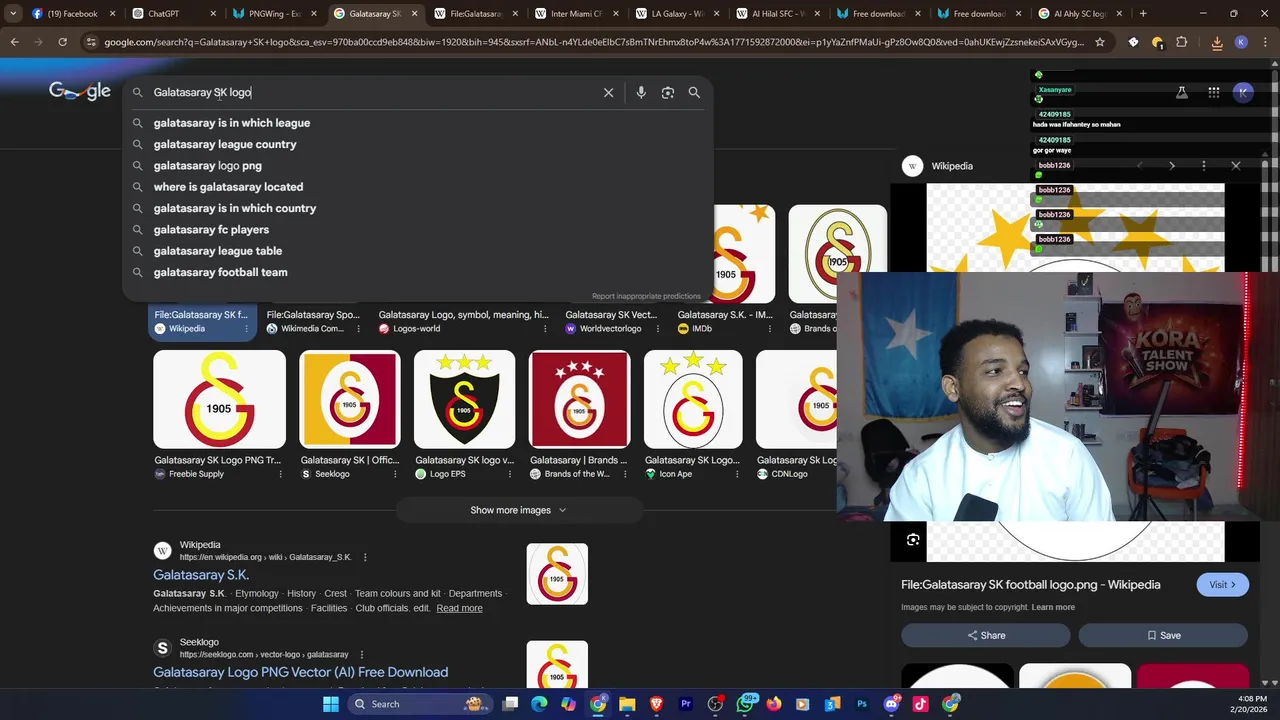1280x720 pixels.
Task: Open the Google apps grid icon
Action: (x=1213, y=92)
